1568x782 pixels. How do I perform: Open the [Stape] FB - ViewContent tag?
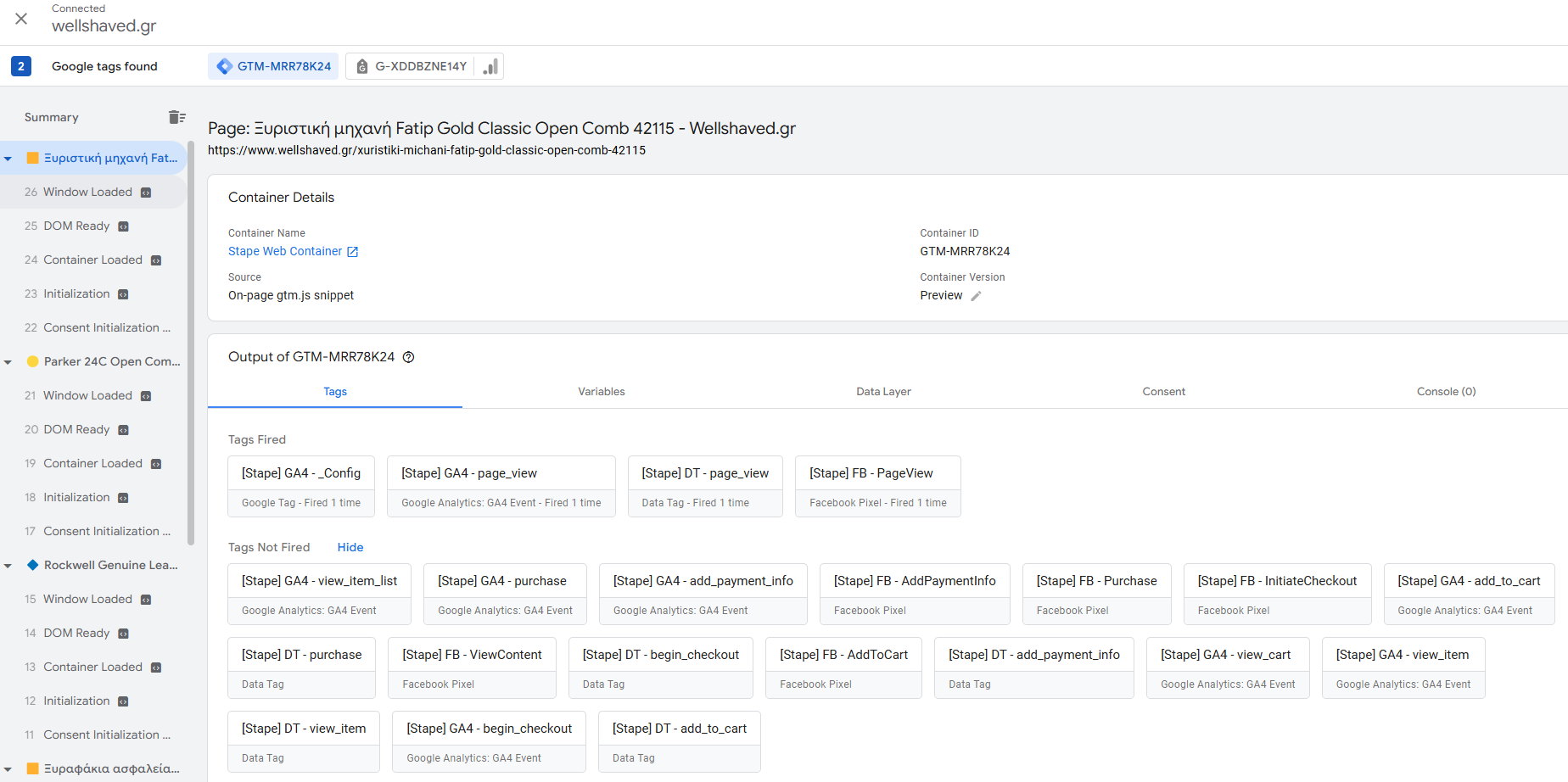tap(472, 668)
